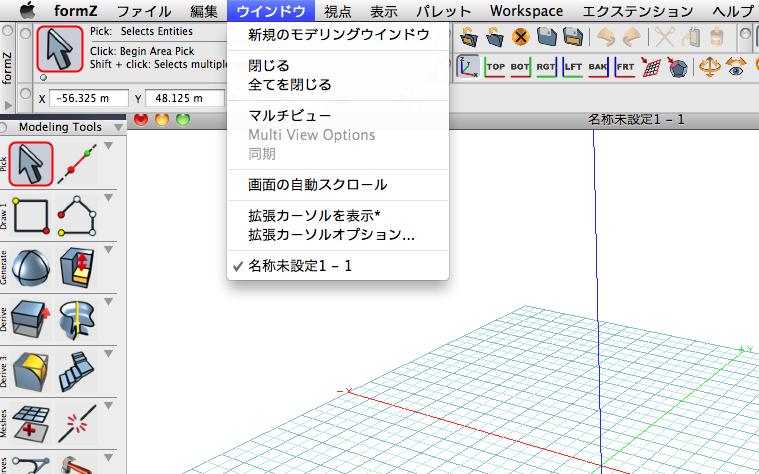The width and height of the screenshot is (759, 474).
Task: Click the X coordinate input field
Action: 89,98
